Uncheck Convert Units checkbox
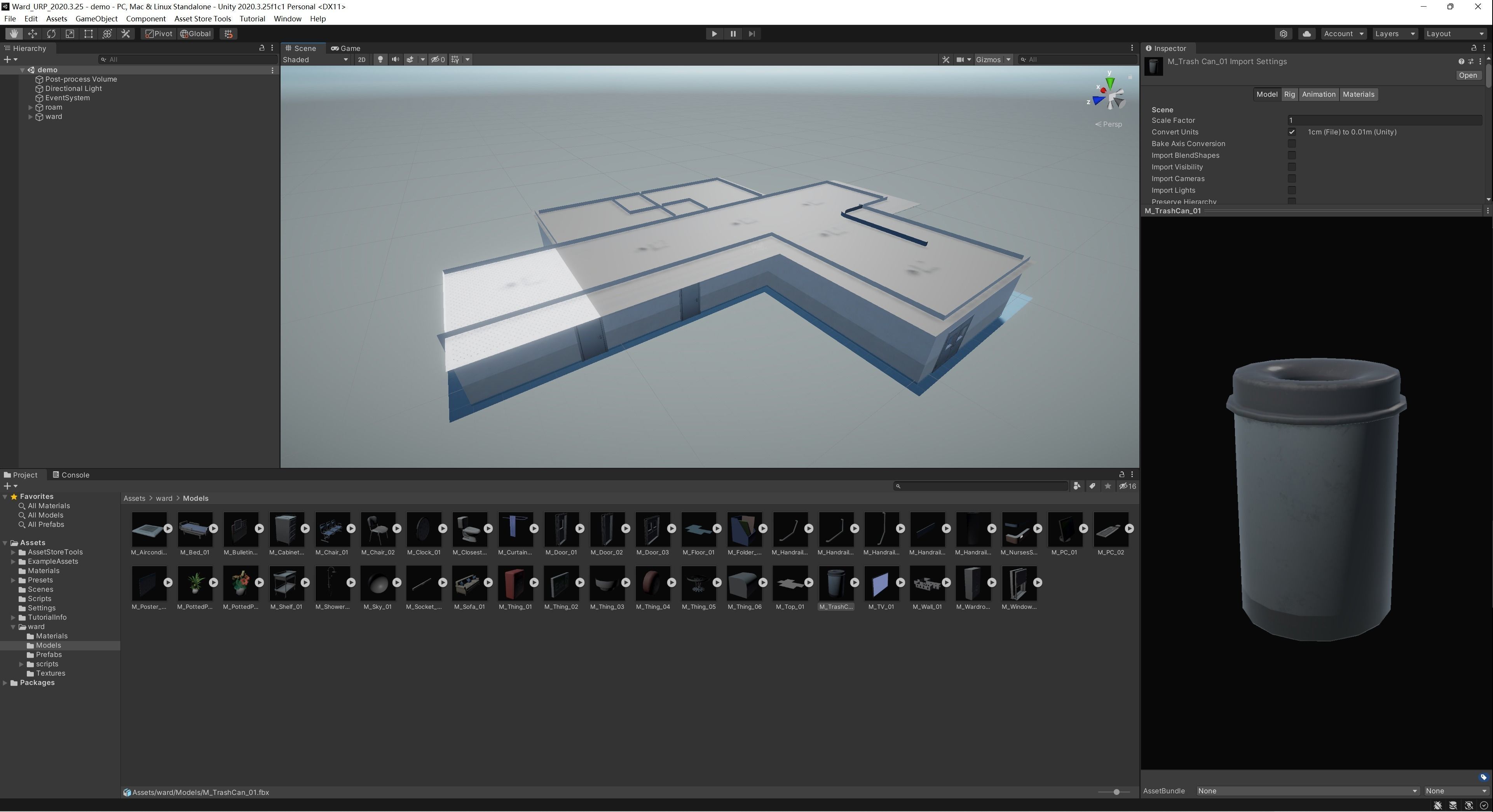This screenshot has width=1493, height=812. point(1291,132)
